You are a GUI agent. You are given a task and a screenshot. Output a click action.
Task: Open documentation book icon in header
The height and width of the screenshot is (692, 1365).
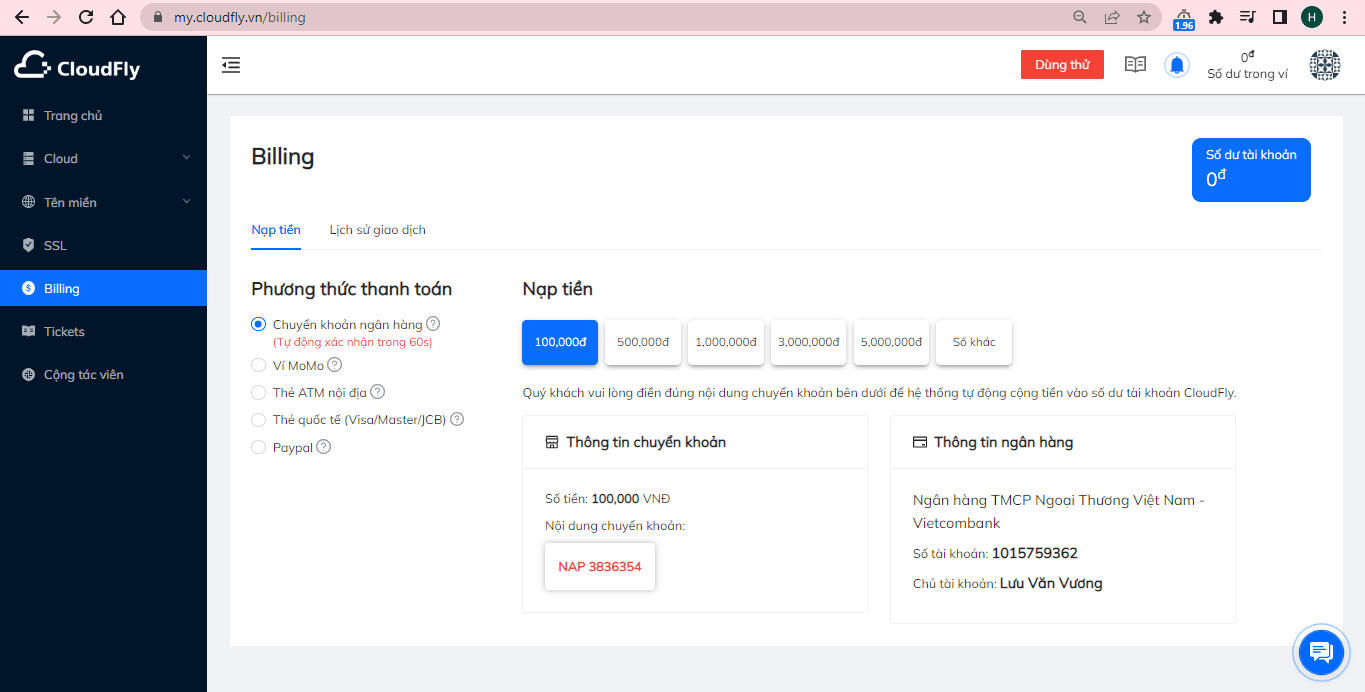tap(1135, 64)
